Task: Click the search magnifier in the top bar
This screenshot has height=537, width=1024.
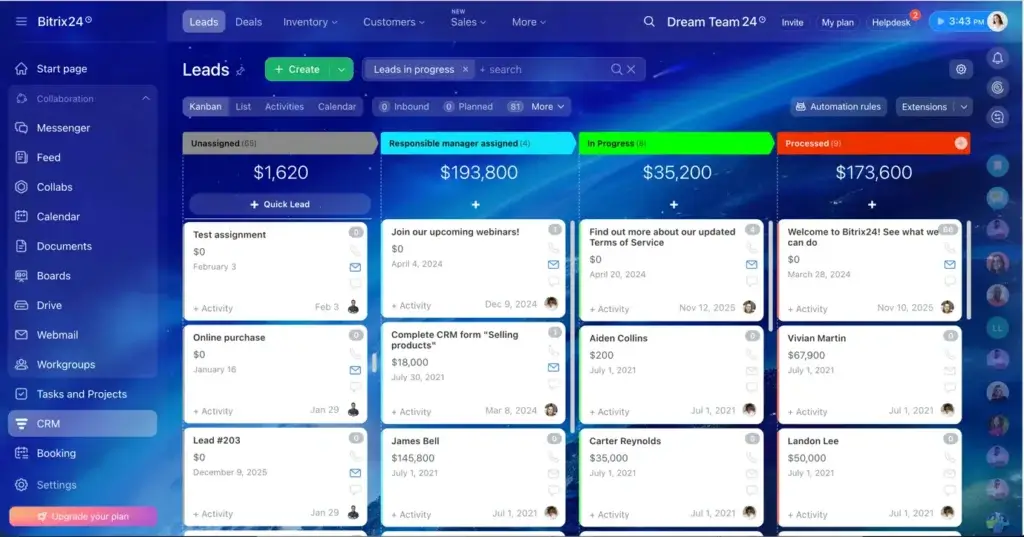Action: [648, 22]
